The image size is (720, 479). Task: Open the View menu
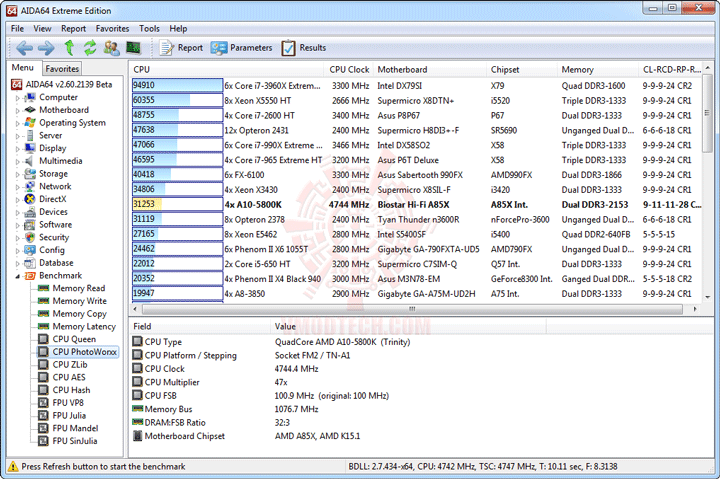point(42,28)
